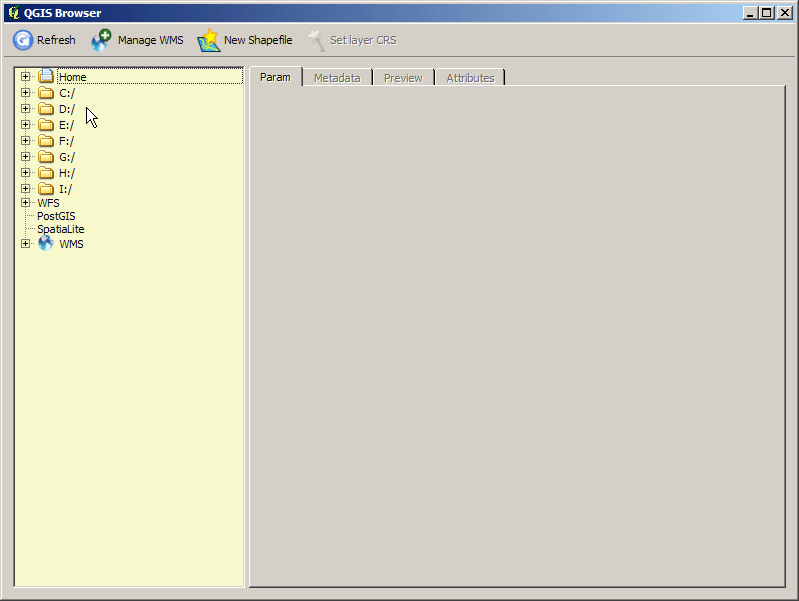Click the Set layer CRS wand icon

click(x=316, y=40)
